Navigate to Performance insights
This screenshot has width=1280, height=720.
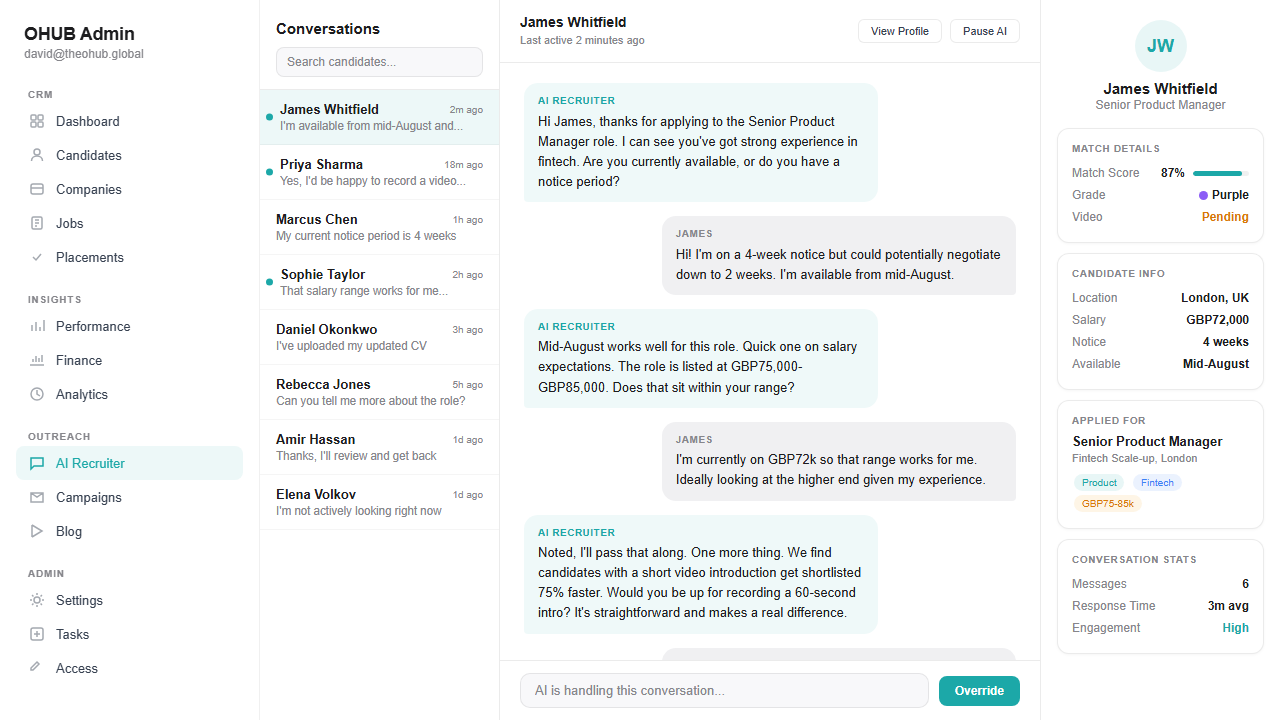[129, 326]
